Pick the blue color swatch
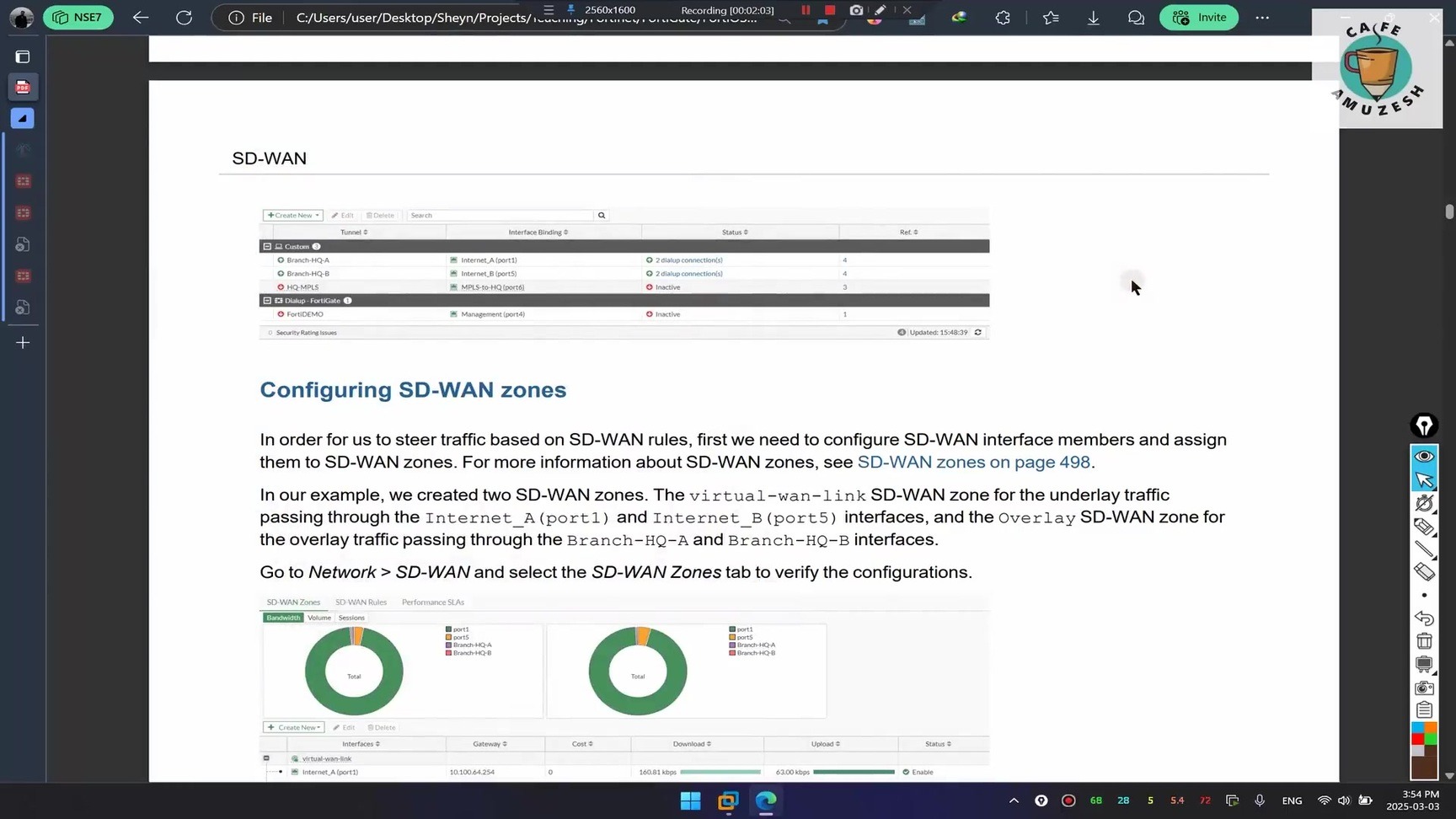1456x819 pixels. point(1418,728)
